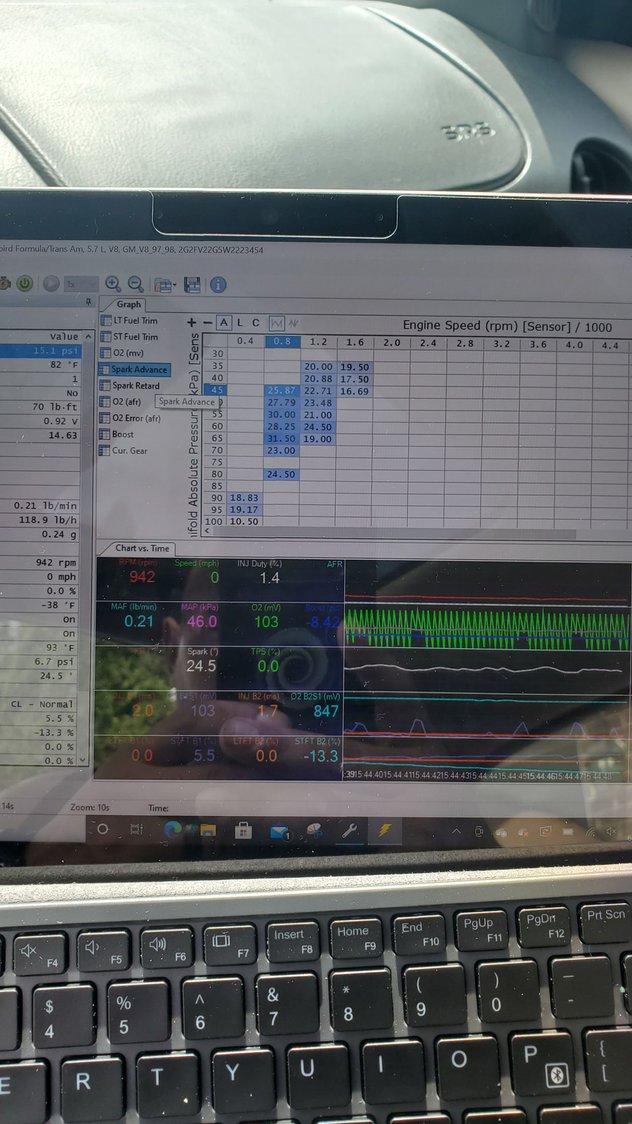Open Microsoft Edge from the taskbar
The height and width of the screenshot is (1124, 632).
(x=172, y=829)
